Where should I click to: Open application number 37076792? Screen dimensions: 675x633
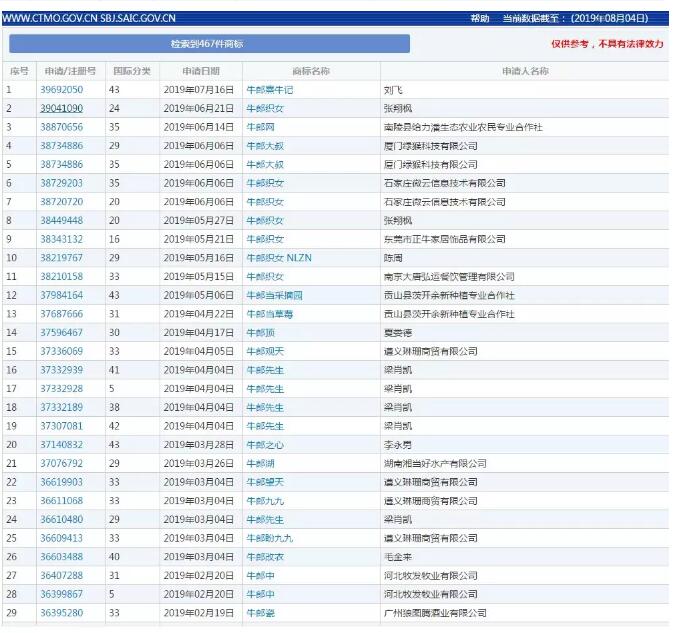pyautogui.click(x=62, y=463)
